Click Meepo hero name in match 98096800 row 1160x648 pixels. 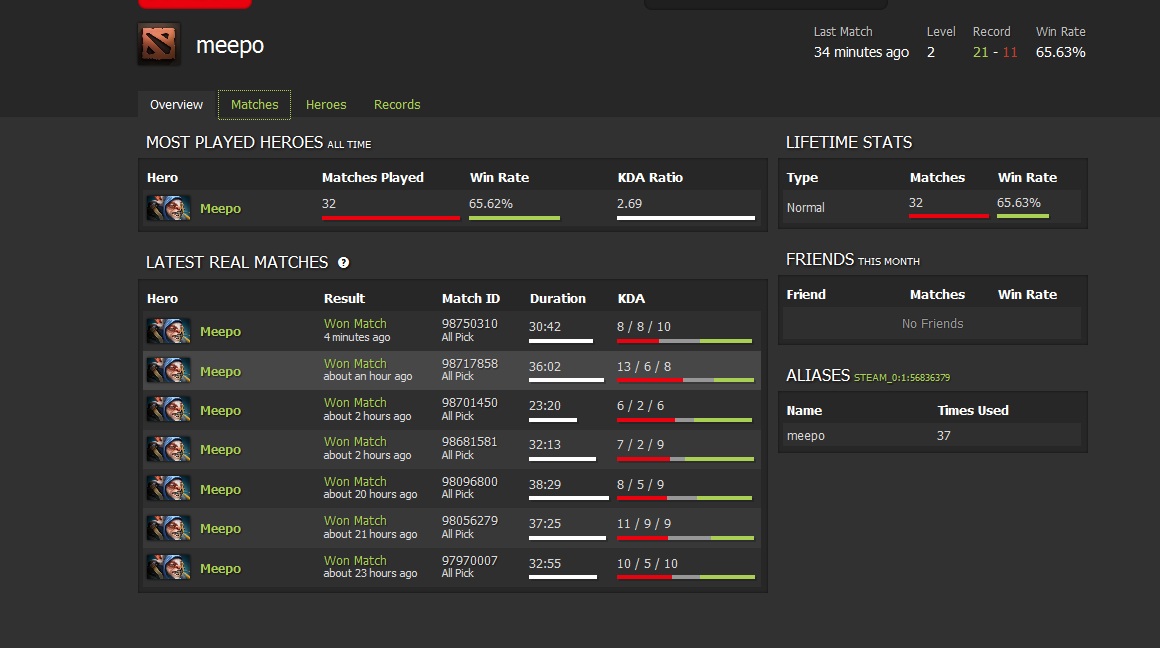coord(220,490)
